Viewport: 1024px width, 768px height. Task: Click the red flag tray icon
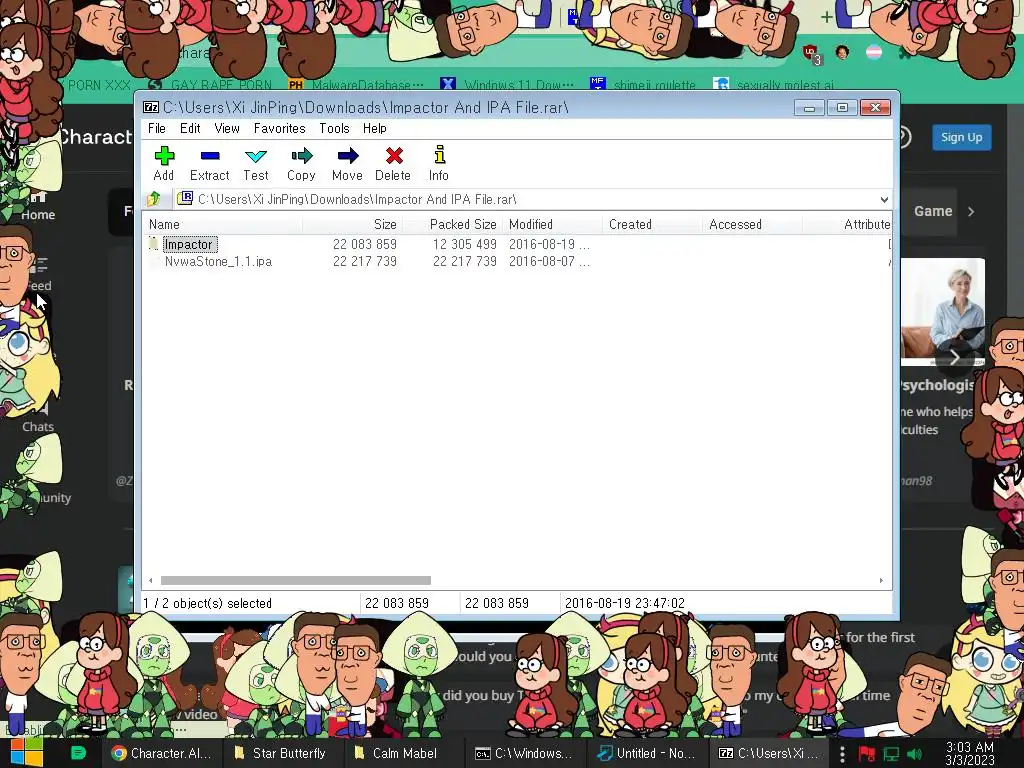click(867, 754)
